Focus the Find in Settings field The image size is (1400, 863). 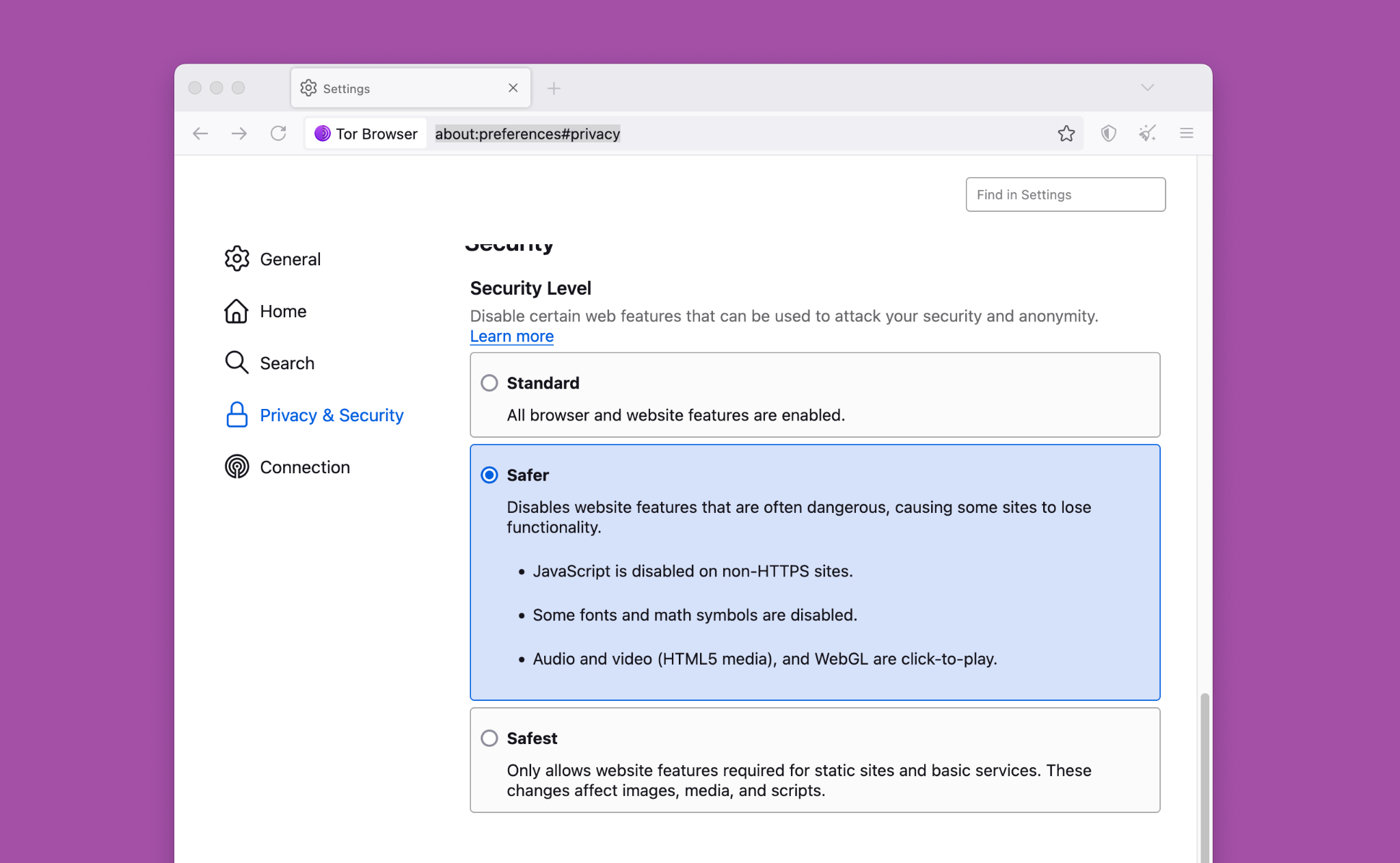pos(1065,195)
